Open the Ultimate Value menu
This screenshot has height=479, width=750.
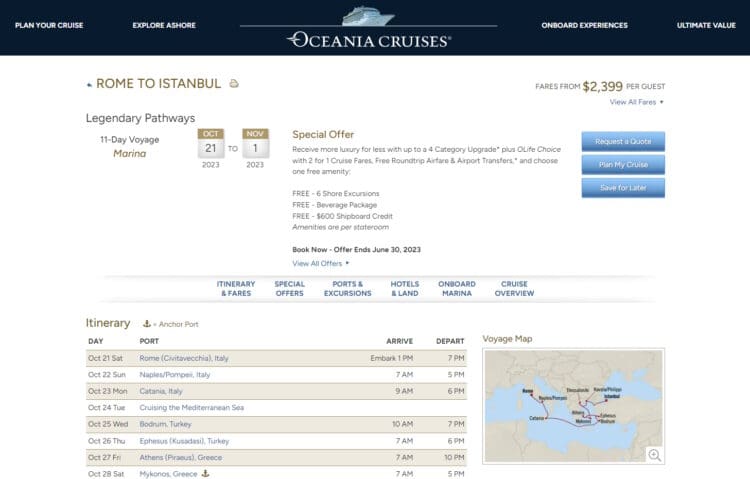point(706,25)
